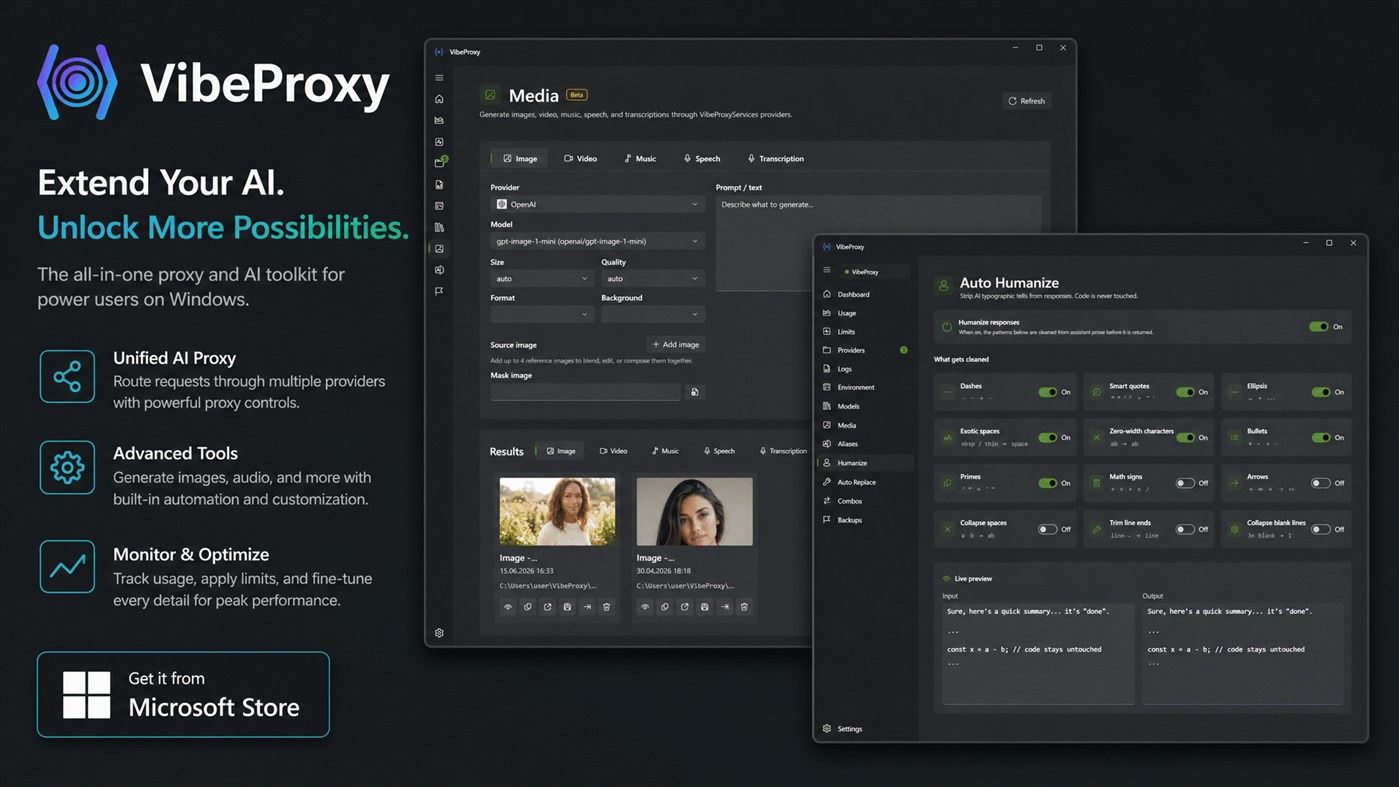The height and width of the screenshot is (787, 1399).
Task: Disable the Primes toggle
Action: (x=1047, y=483)
